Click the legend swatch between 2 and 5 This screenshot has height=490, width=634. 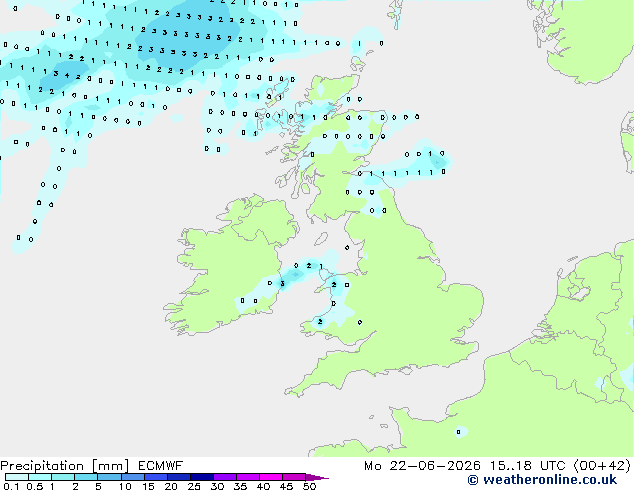coord(86,477)
